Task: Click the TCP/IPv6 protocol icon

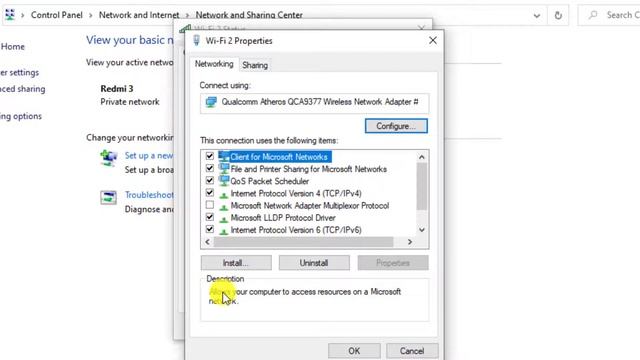Action: (224, 231)
